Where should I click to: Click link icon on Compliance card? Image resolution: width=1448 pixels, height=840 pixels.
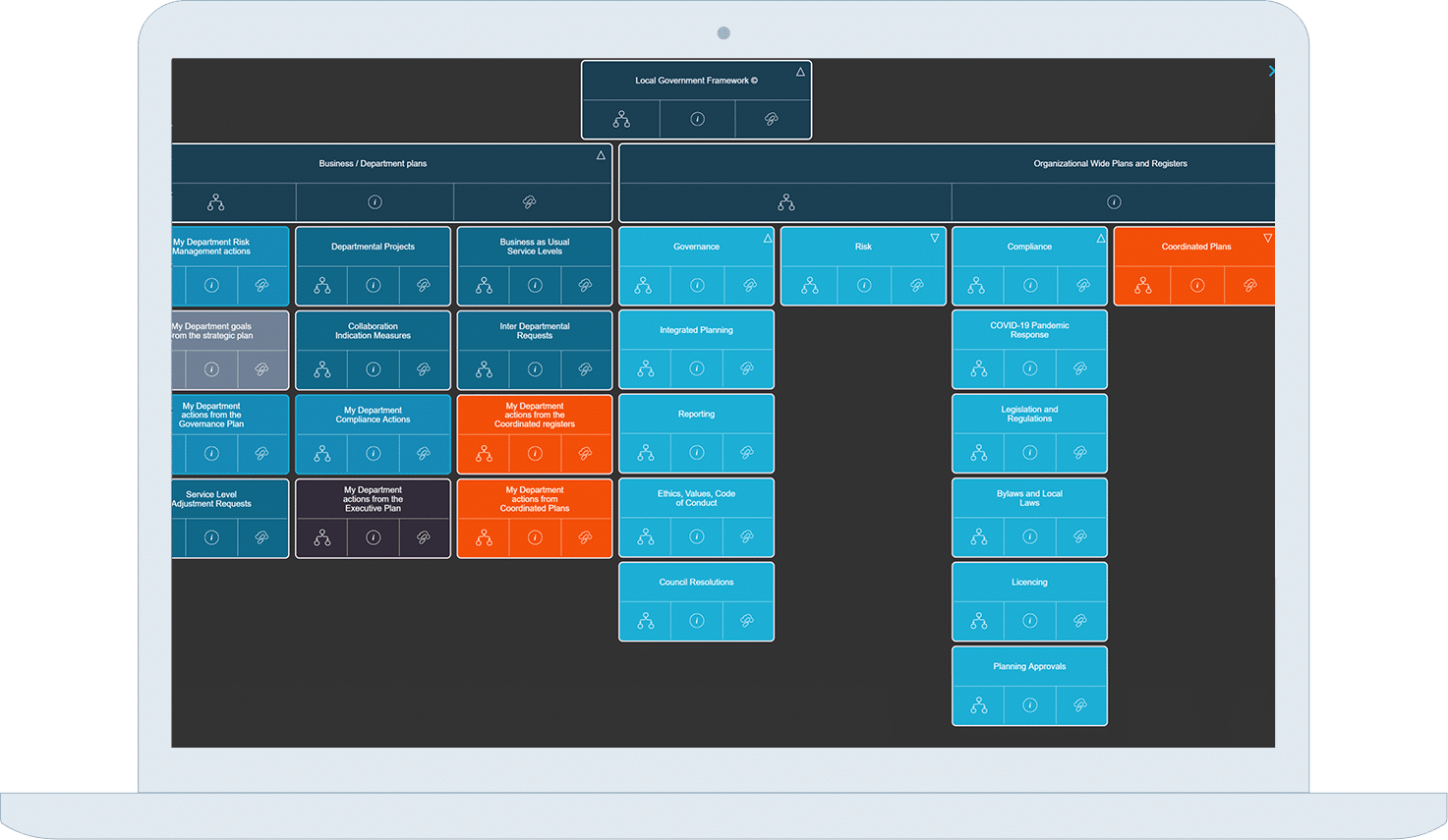1082,286
